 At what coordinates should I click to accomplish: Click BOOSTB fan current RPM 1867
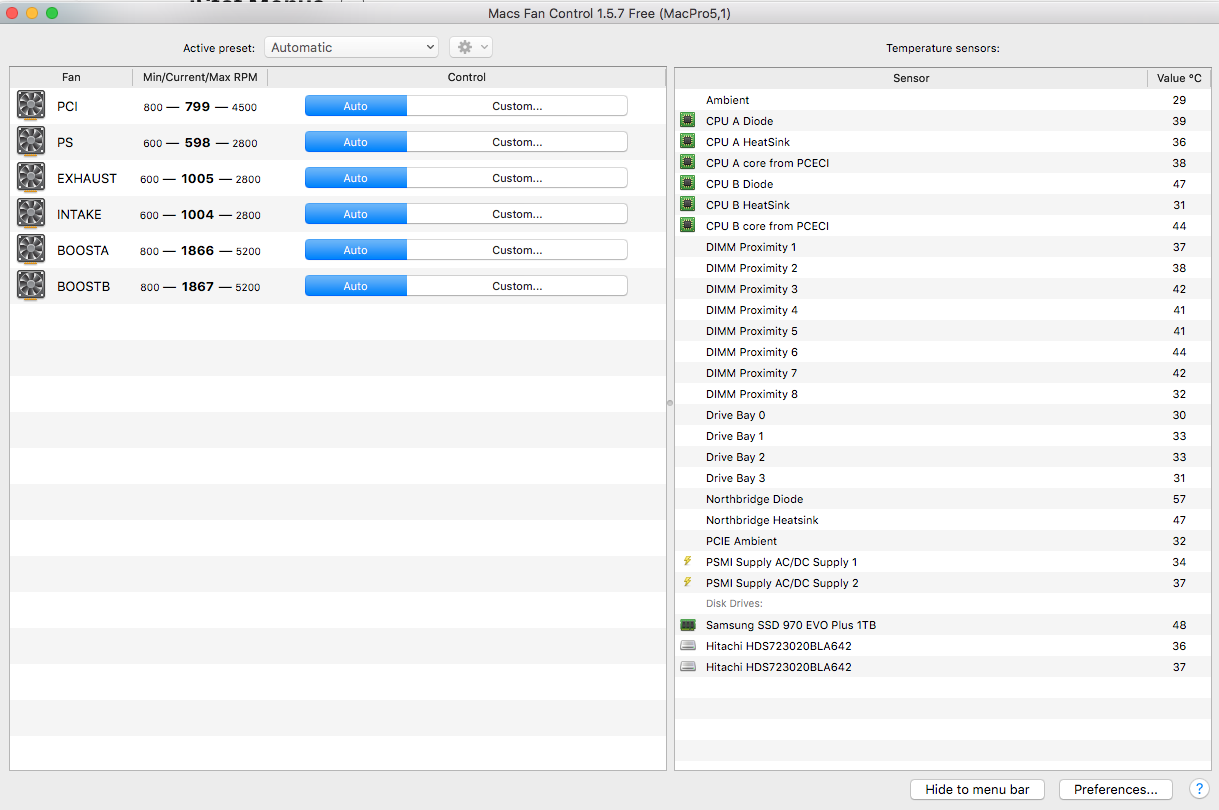point(197,286)
